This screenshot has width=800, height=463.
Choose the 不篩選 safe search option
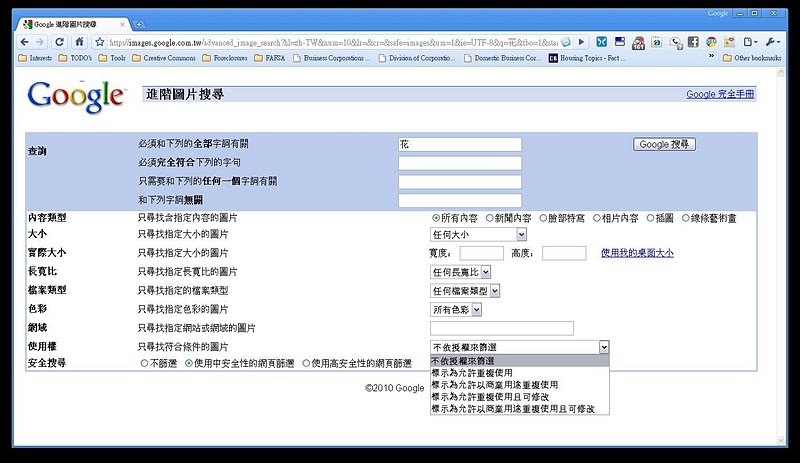(x=145, y=364)
